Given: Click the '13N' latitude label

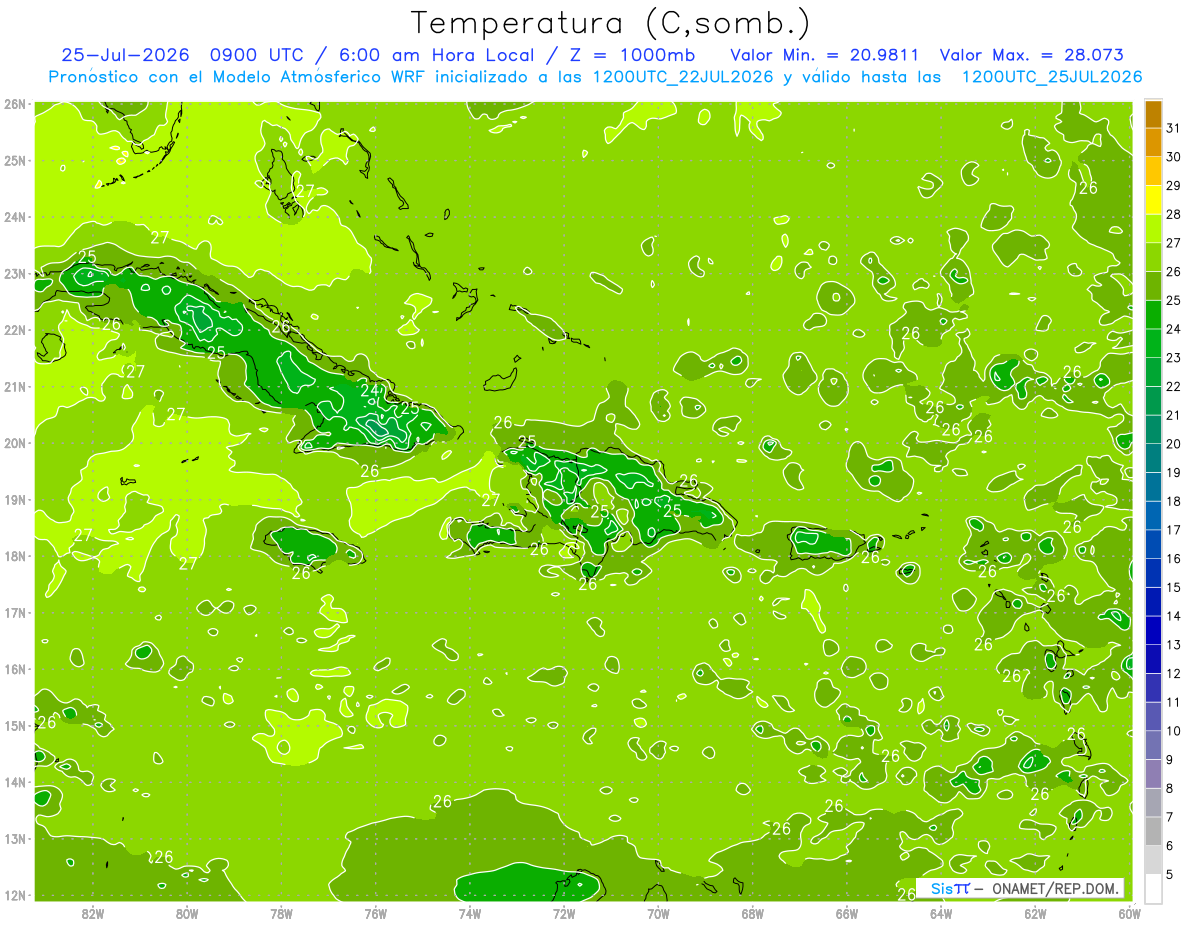Looking at the screenshot, I should click(x=14, y=838).
